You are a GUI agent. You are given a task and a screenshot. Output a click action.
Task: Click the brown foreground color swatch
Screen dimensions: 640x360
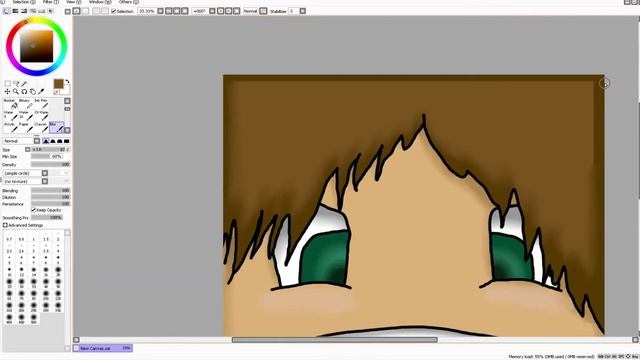click(58, 84)
